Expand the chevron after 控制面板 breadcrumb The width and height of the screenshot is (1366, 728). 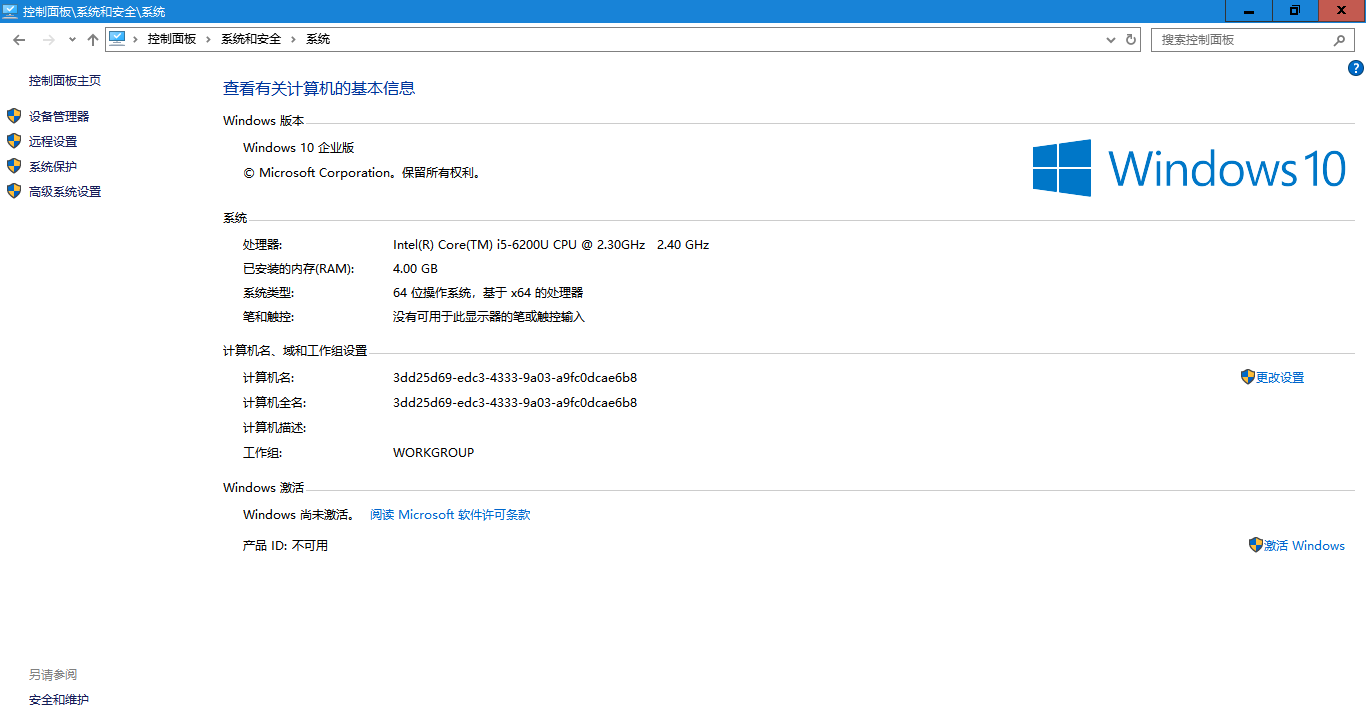click(209, 39)
